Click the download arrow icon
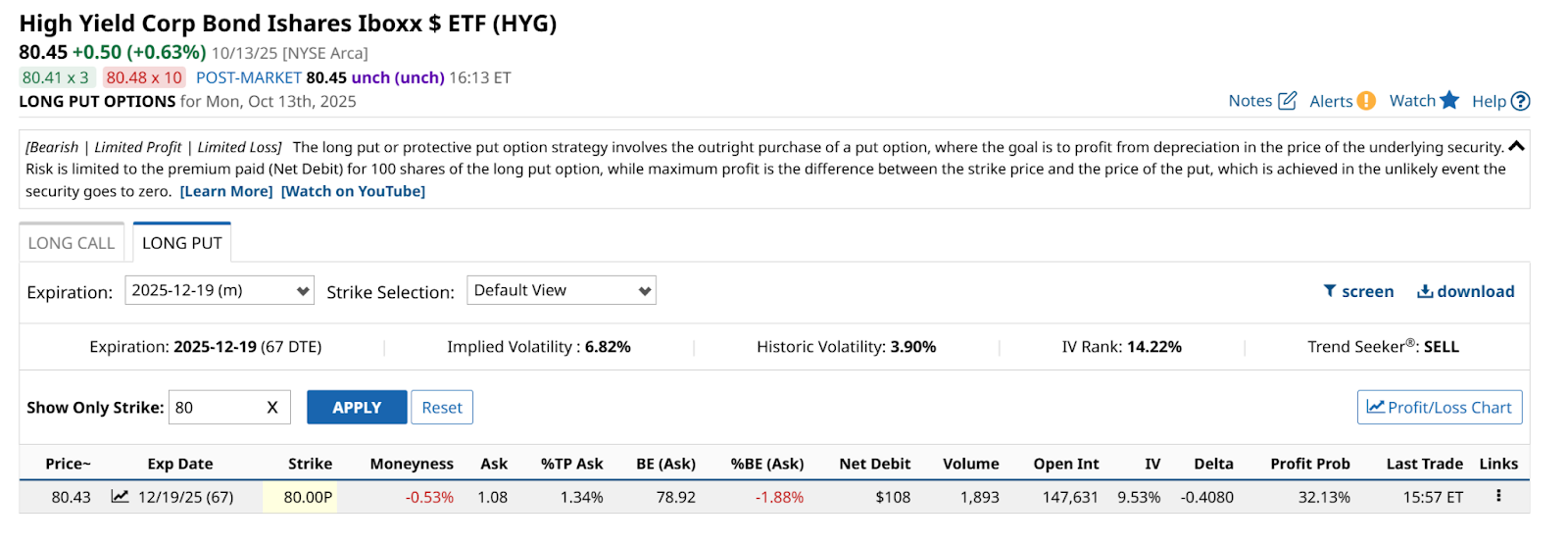This screenshot has width=1568, height=542. pyautogui.click(x=1426, y=291)
